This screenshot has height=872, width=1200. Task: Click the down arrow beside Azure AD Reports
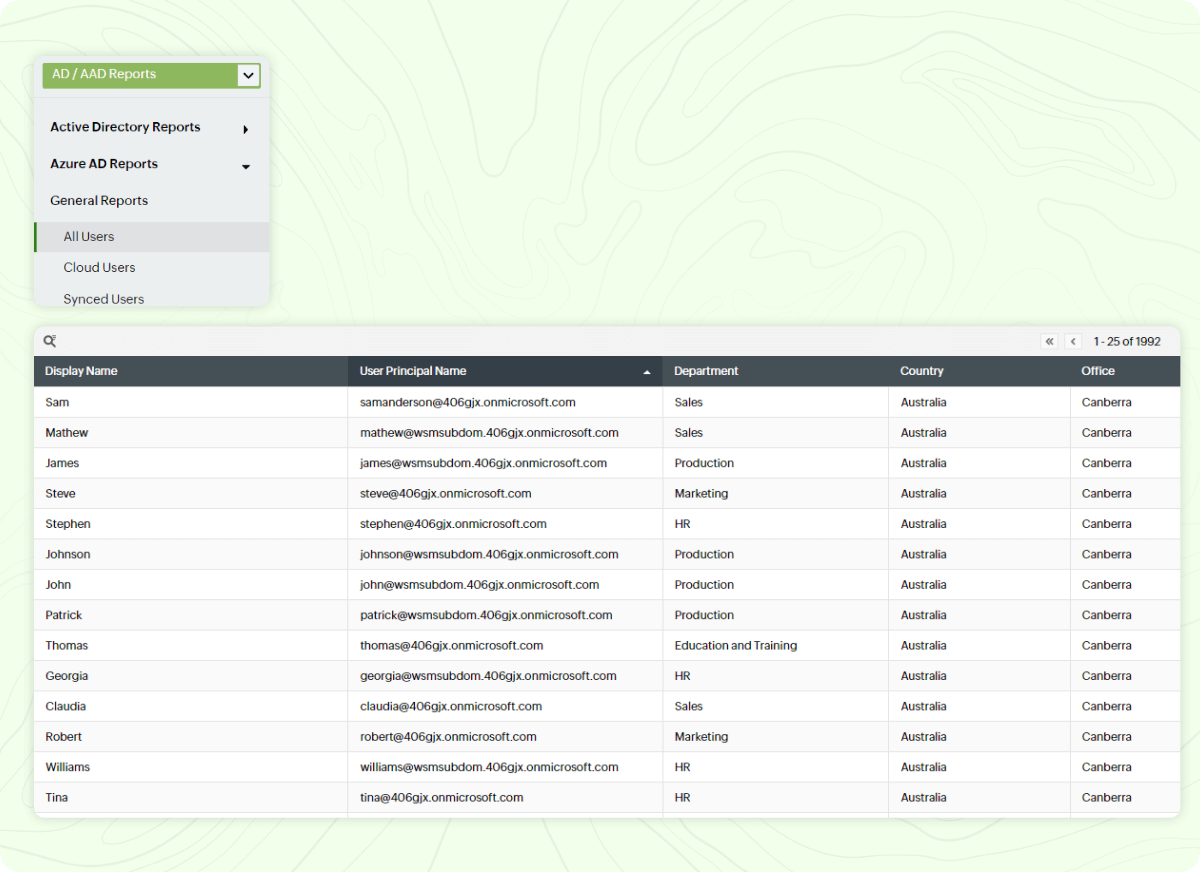[x=245, y=166]
